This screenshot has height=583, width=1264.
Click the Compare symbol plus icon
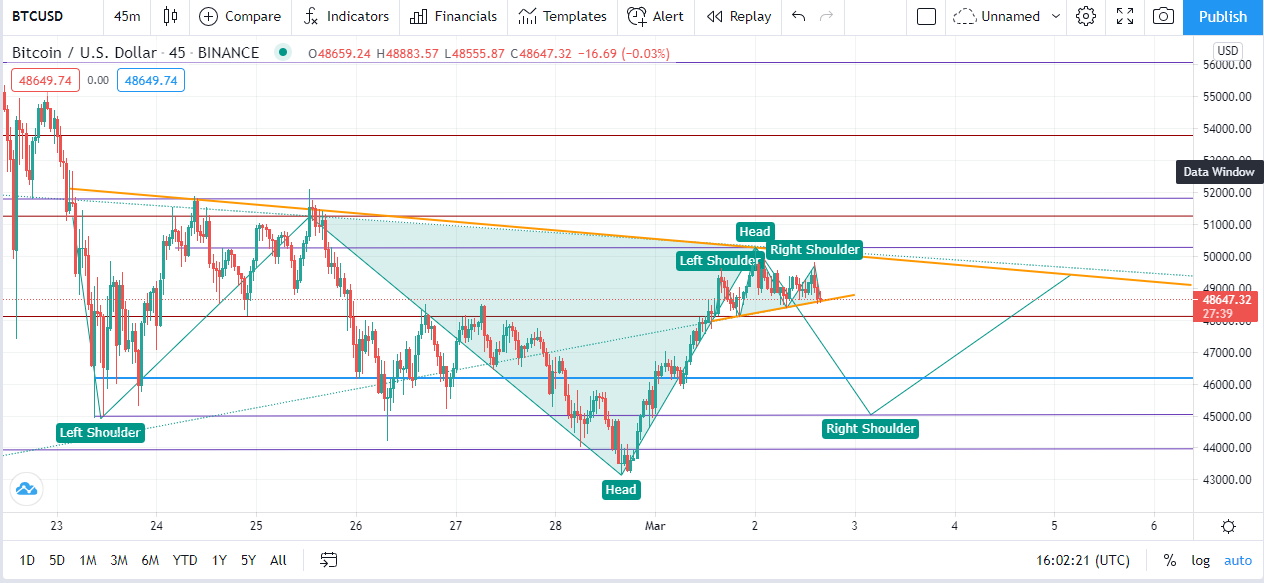[x=208, y=16]
